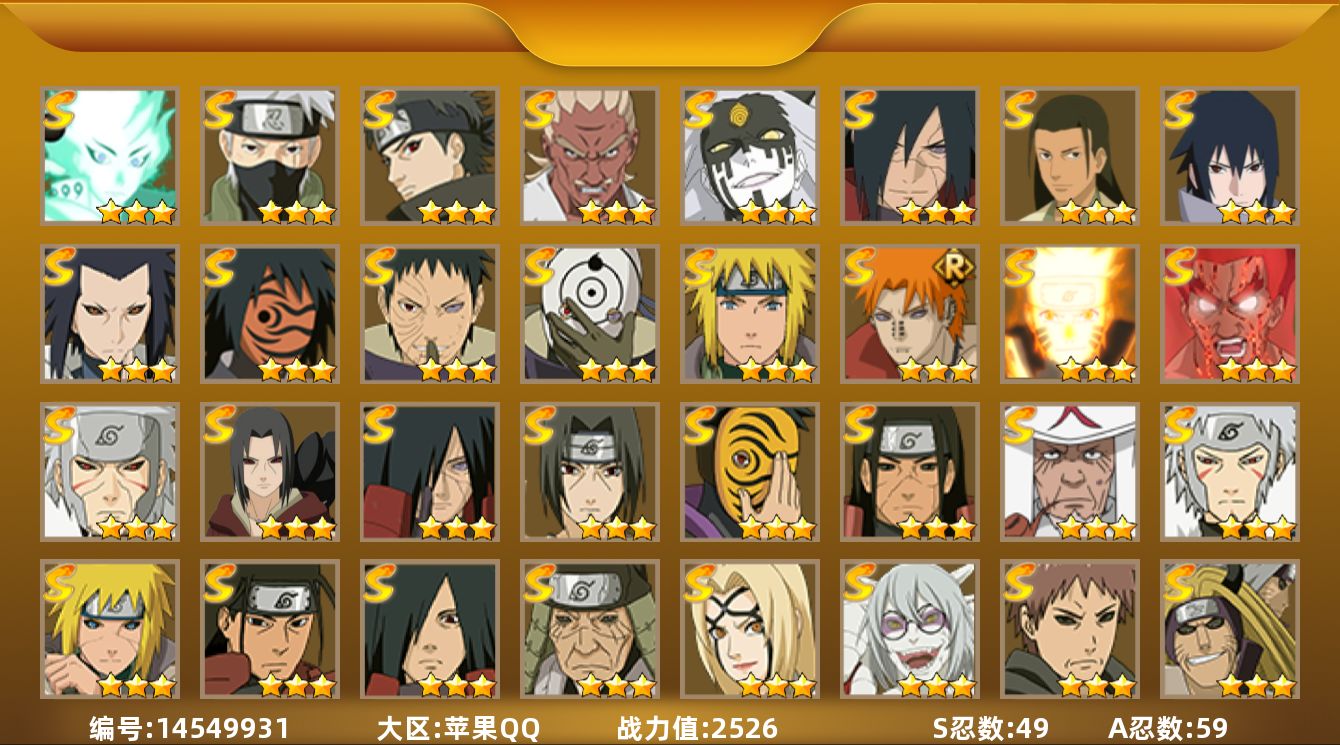1340x745 pixels.
Task: Click the 战力值:2526 power value text
Action: [697, 727]
